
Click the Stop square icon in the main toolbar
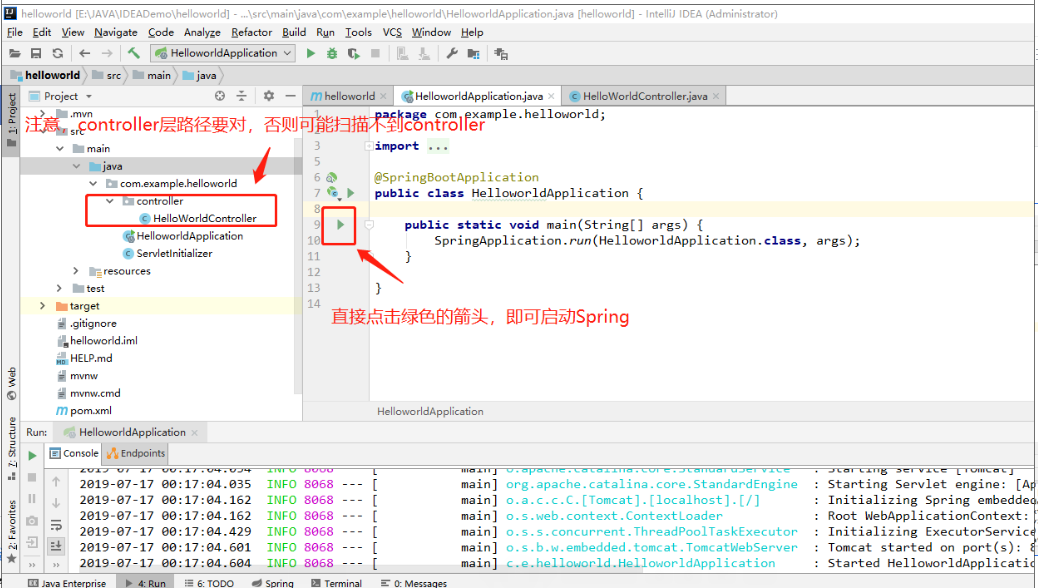click(375, 54)
